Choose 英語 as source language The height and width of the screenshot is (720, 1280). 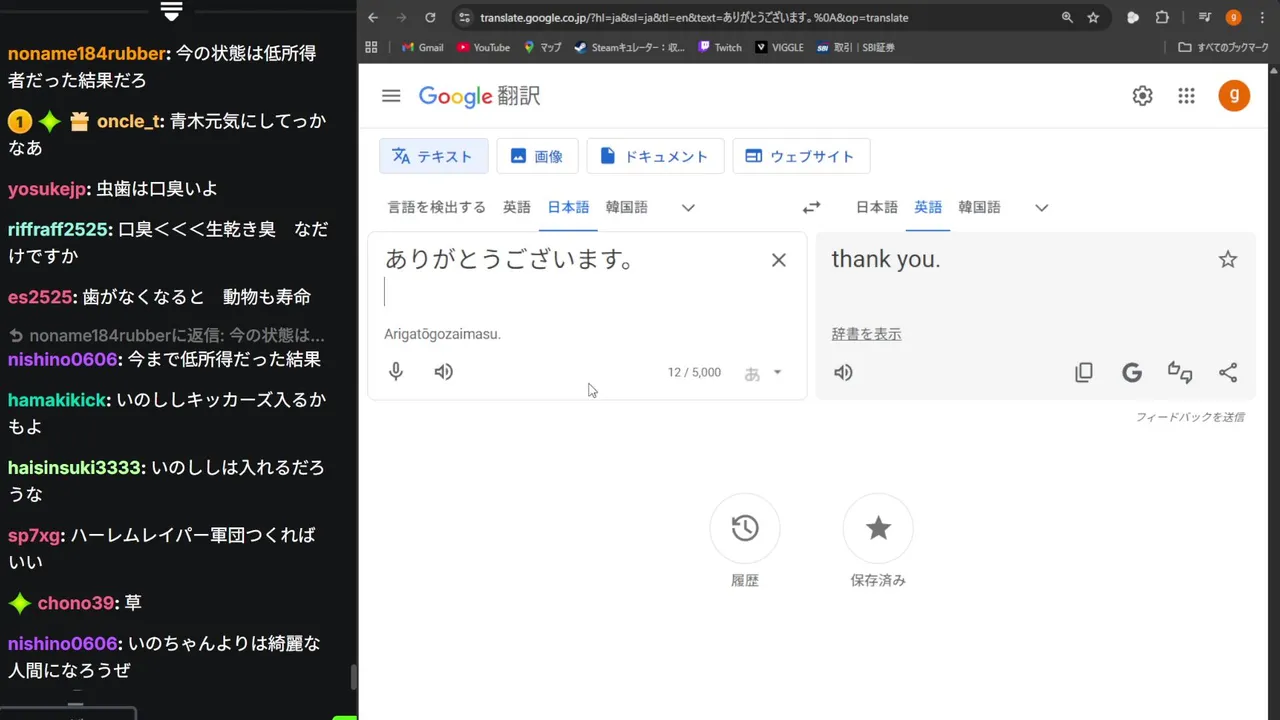pos(517,207)
